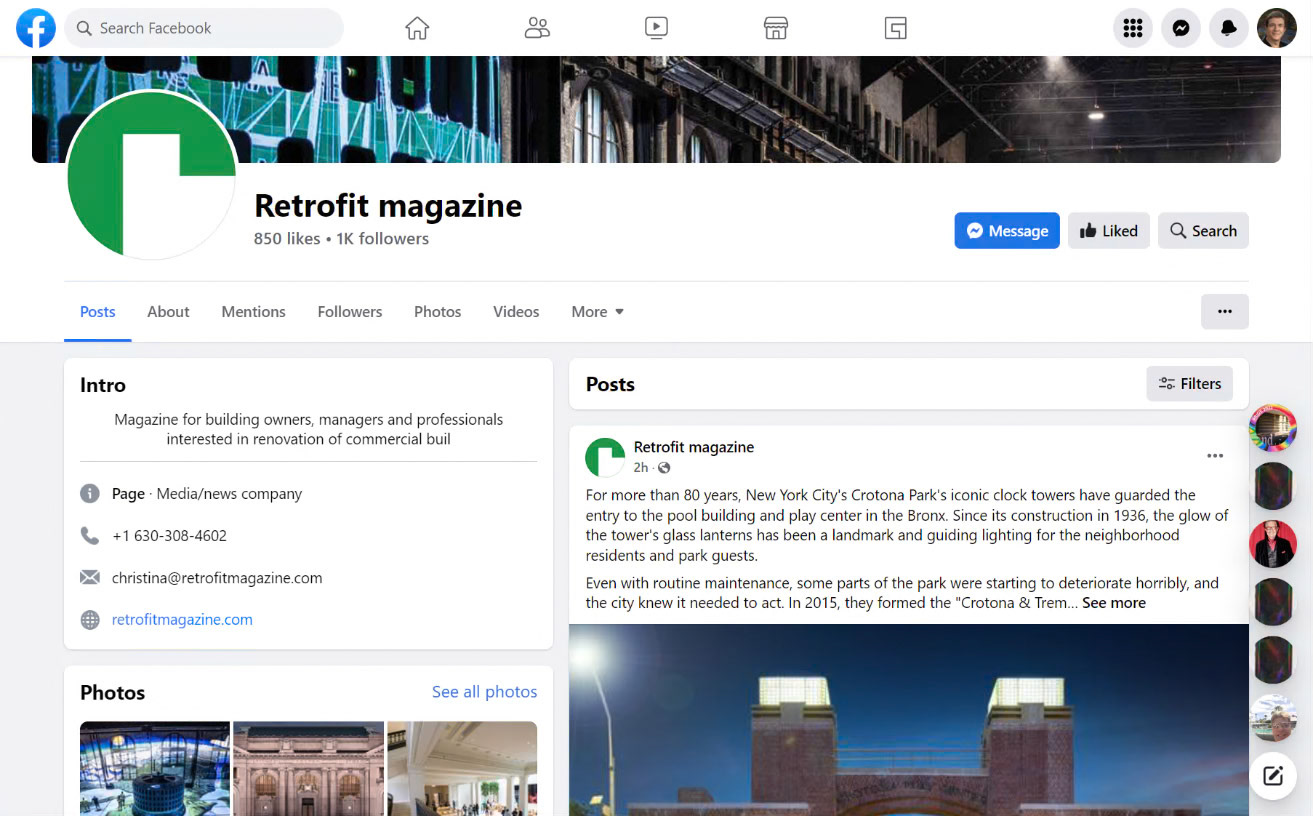Open the Posts Filters button
Image resolution: width=1313 pixels, height=816 pixels.
point(1190,384)
